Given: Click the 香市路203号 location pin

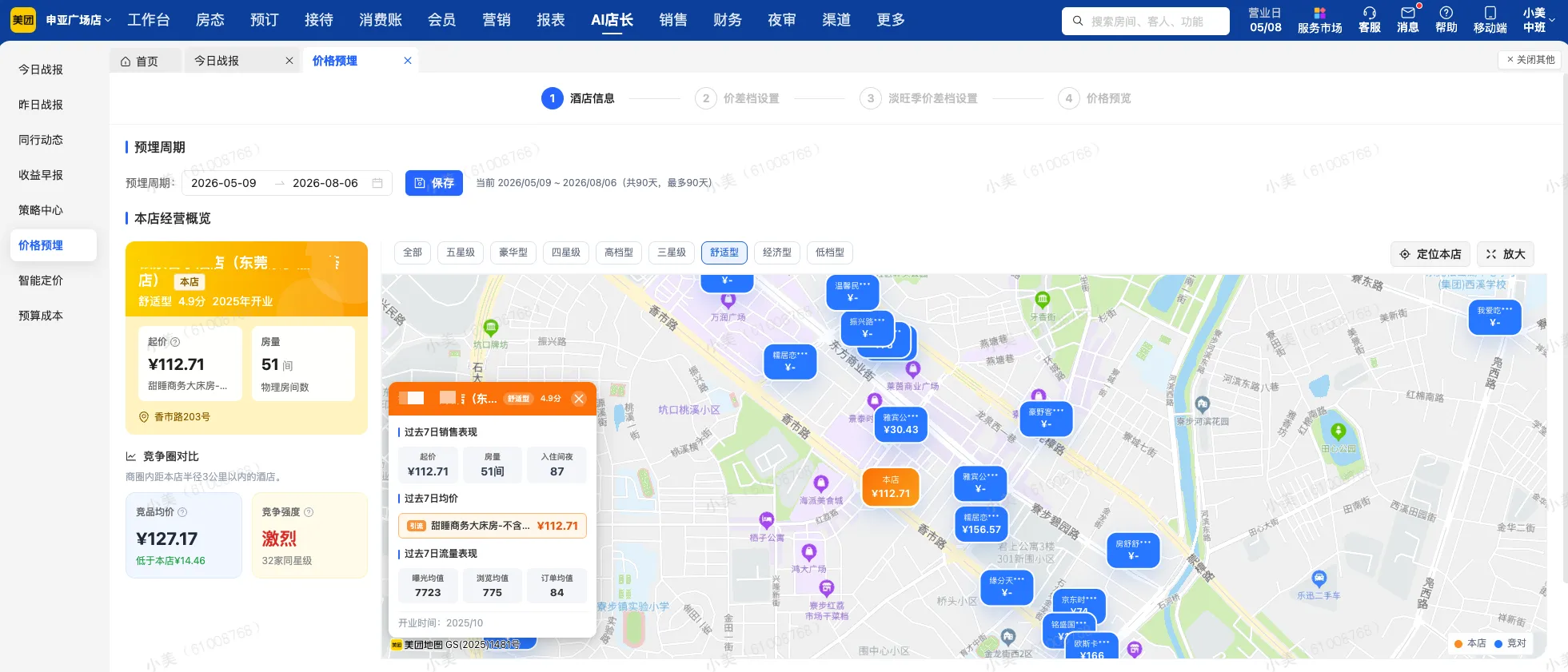Looking at the screenshot, I should coord(144,417).
